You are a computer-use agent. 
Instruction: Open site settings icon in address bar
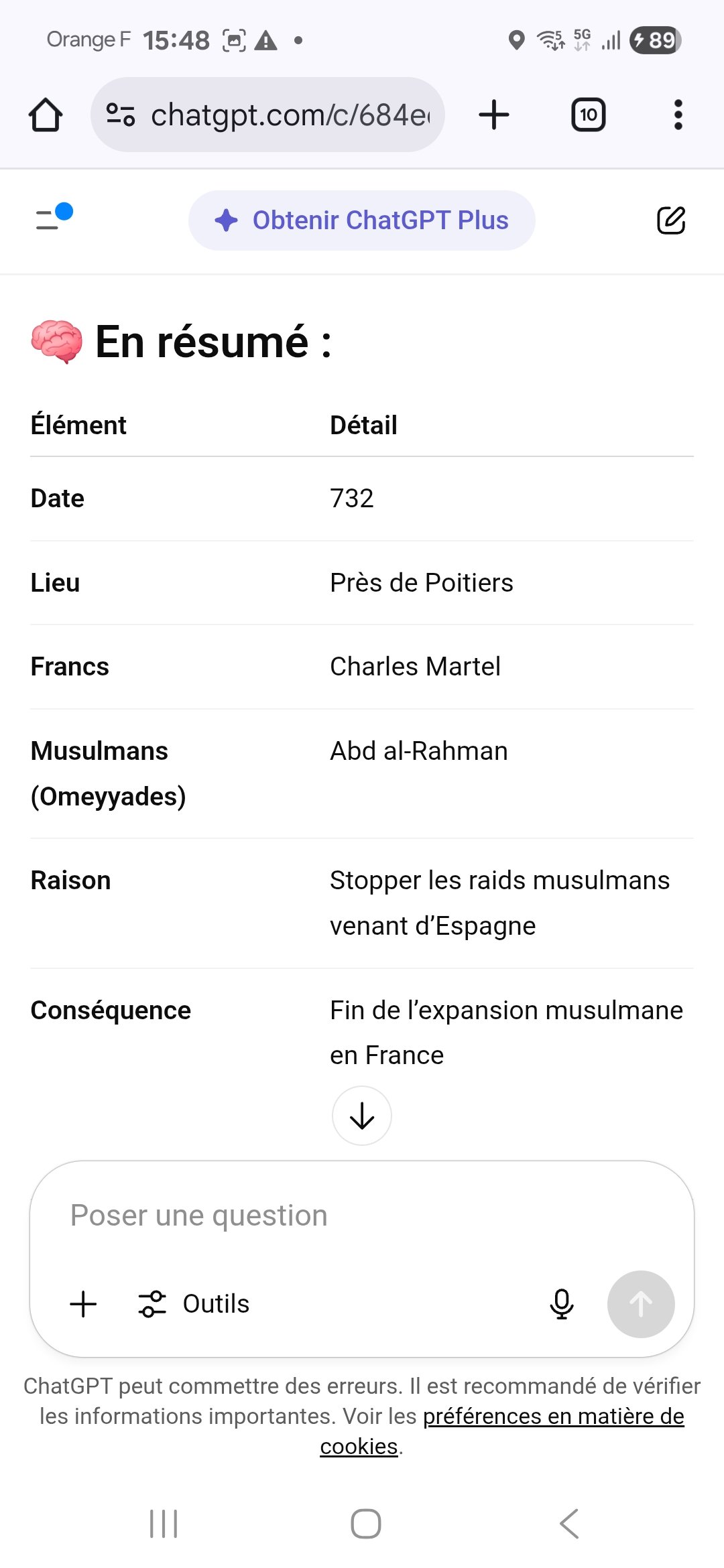(x=121, y=115)
